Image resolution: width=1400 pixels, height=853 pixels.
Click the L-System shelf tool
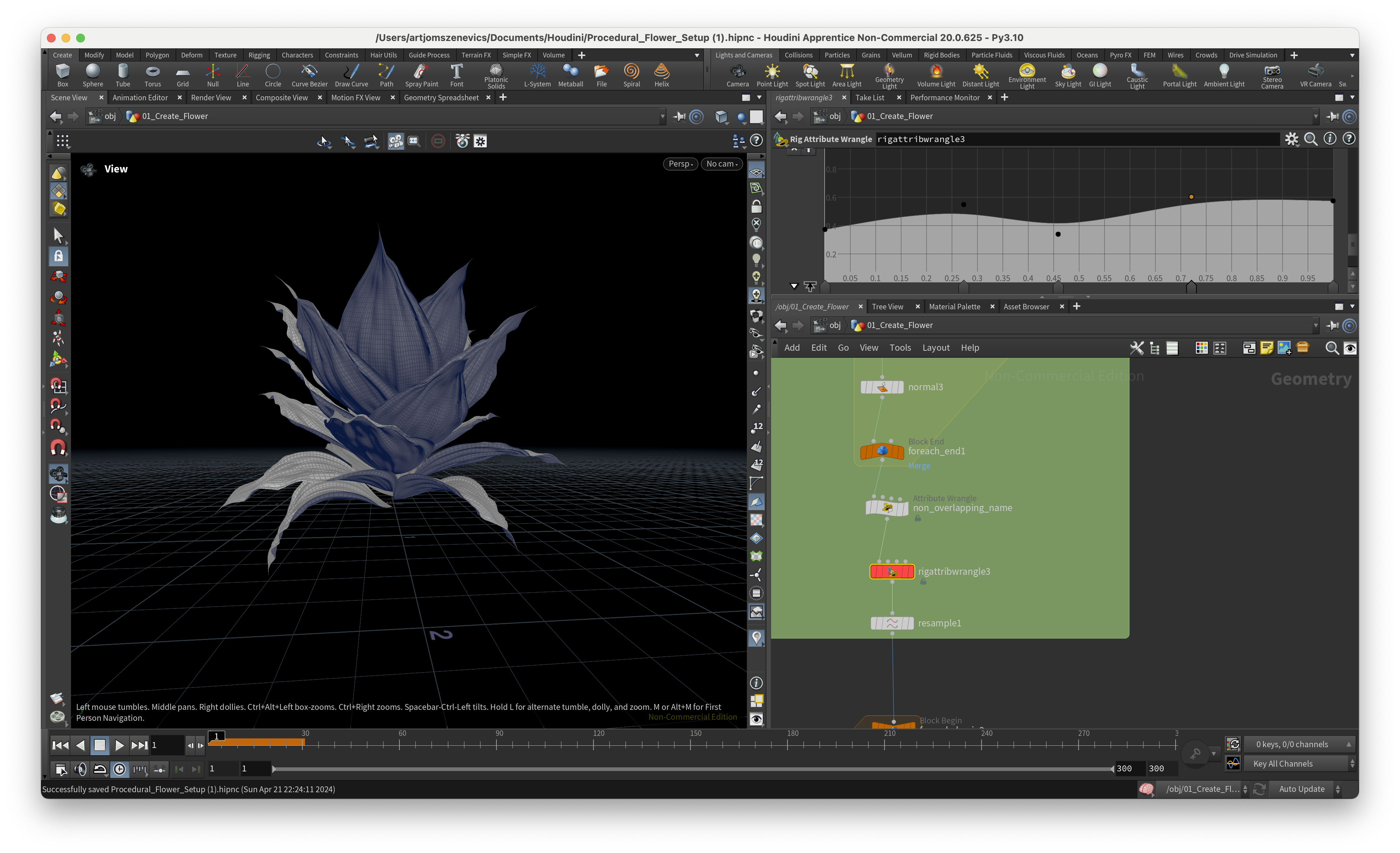(x=537, y=74)
